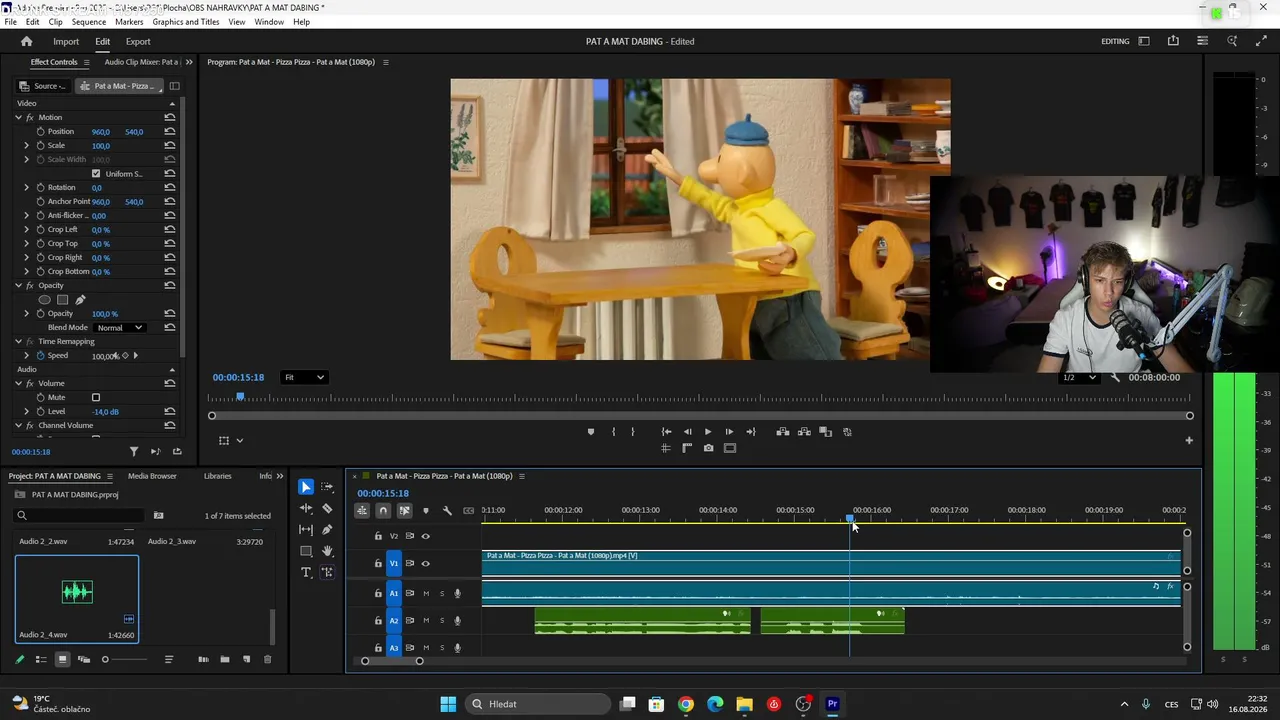Click the Lift button in Program monitor
1280x720 pixels.
pyautogui.click(x=783, y=432)
